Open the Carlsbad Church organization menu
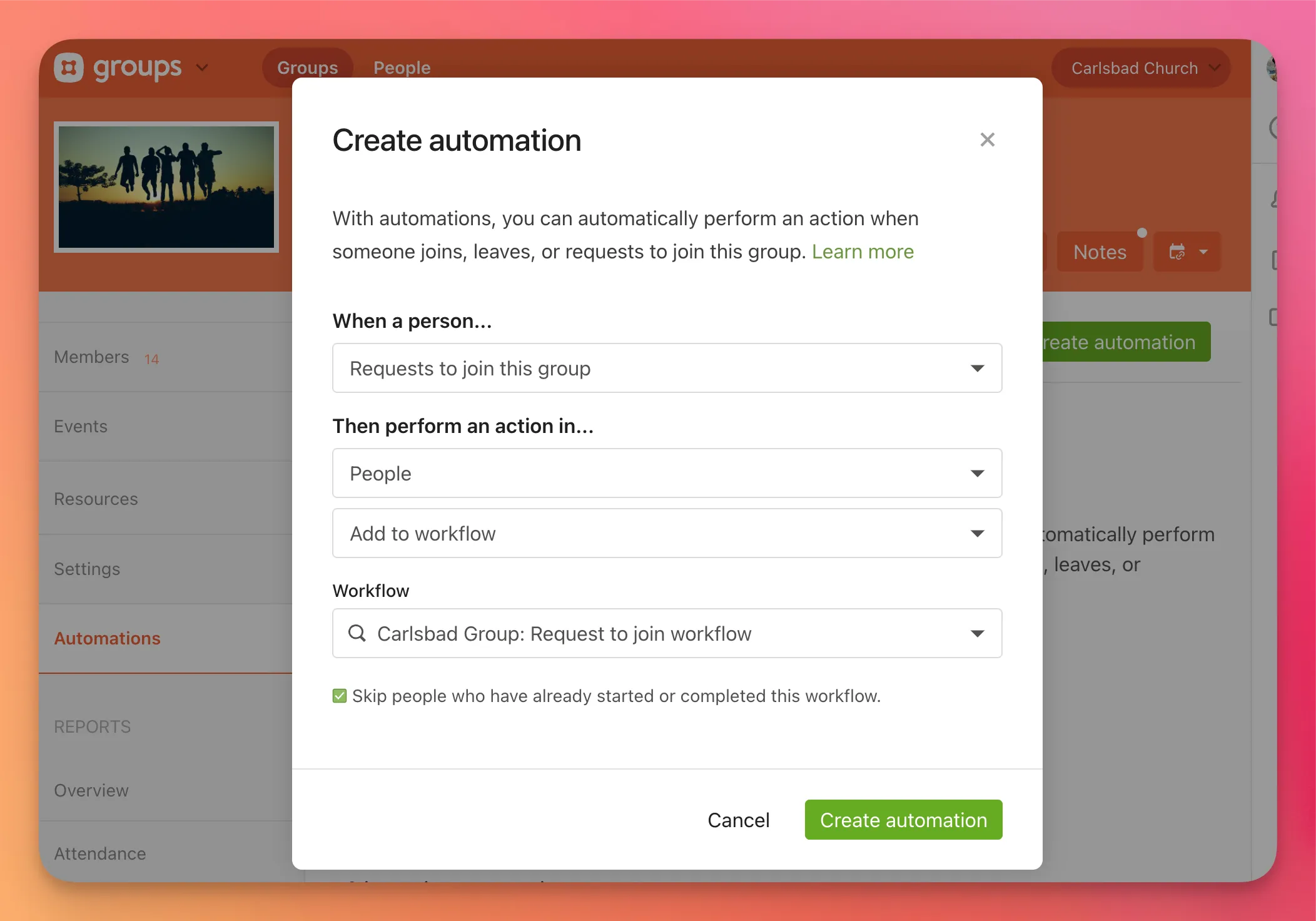This screenshot has width=1316, height=921. pos(1141,68)
